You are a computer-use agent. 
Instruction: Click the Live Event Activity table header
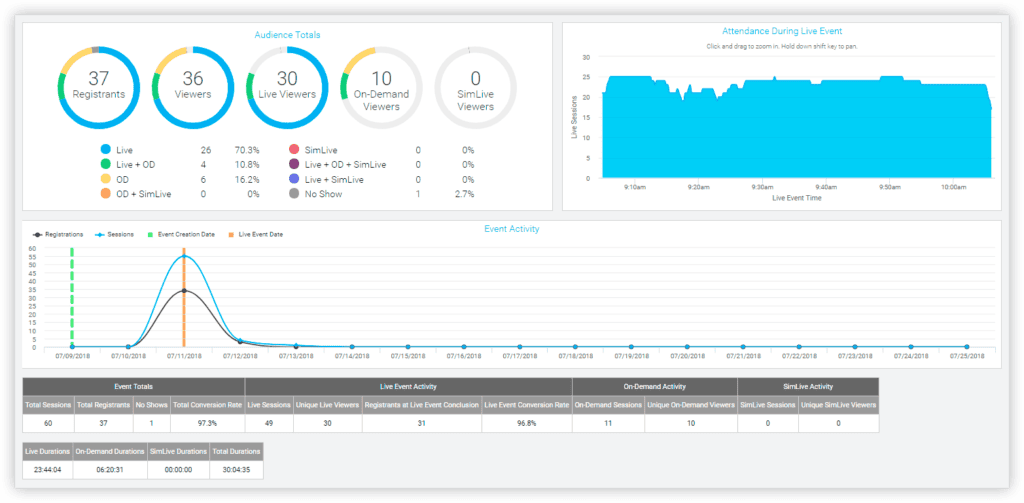(408, 386)
